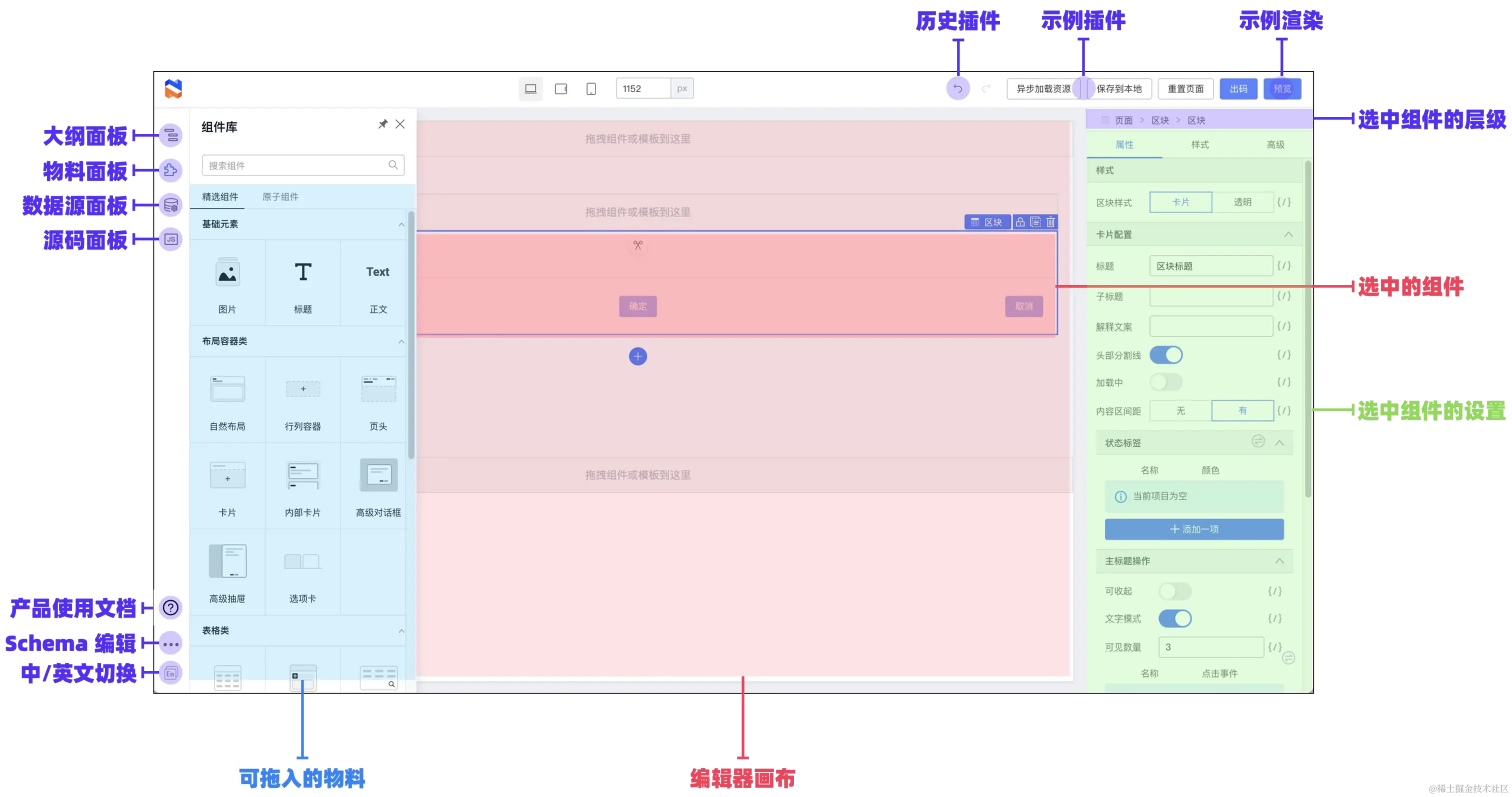The width and height of the screenshot is (1512, 797).
Task: Open the JS source code panel
Action: pos(171,239)
